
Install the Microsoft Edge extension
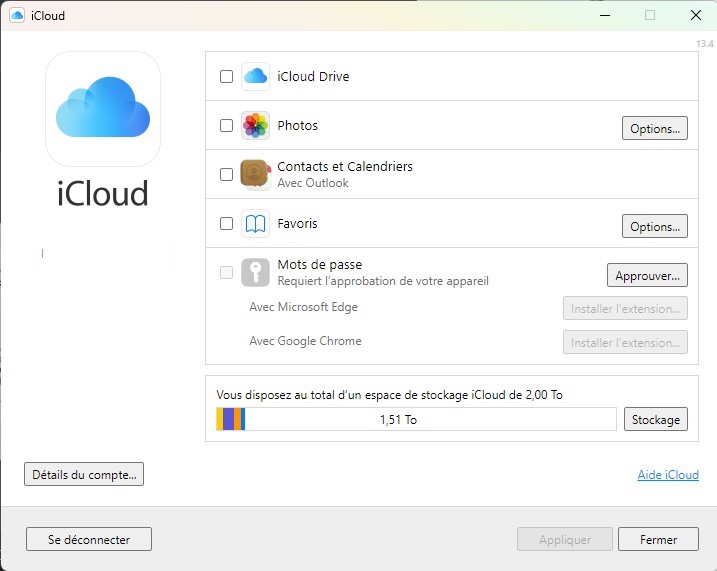point(625,309)
